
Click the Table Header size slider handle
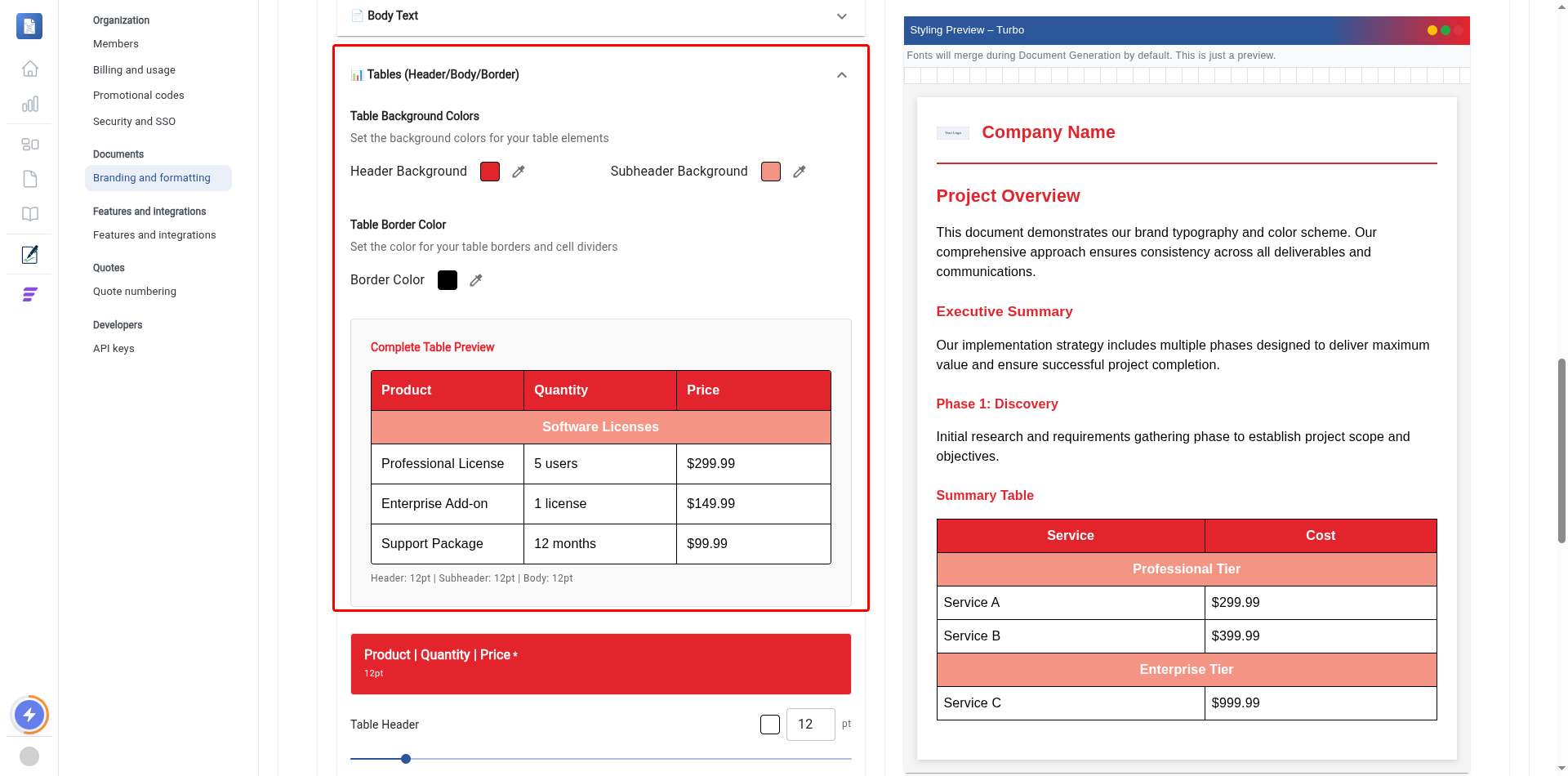(x=406, y=759)
